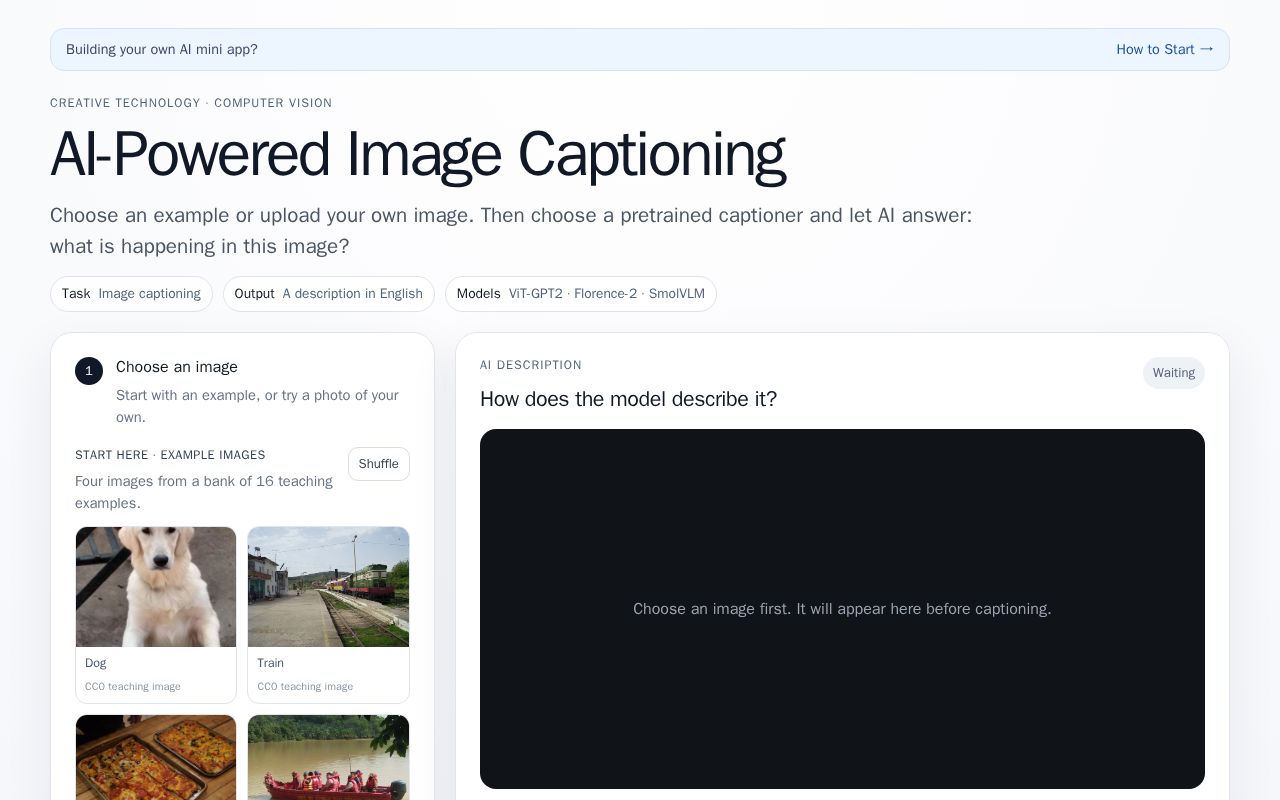The height and width of the screenshot is (800, 1280).
Task: Click the 'Start here · Example images' label
Action: (x=170, y=455)
